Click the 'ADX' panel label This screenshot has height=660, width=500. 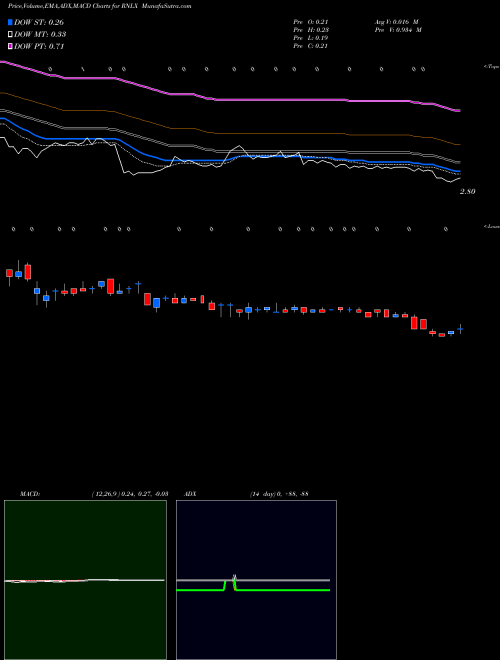(x=190, y=494)
